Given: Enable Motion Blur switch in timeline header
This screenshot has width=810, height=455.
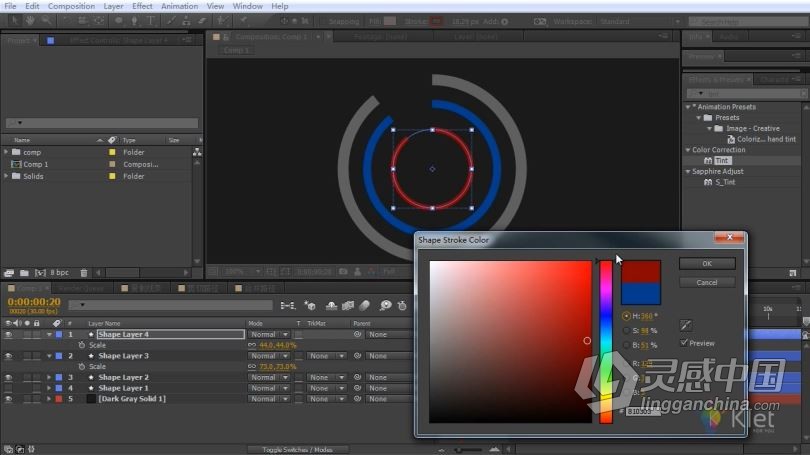Looking at the screenshot, I should coord(365,306).
